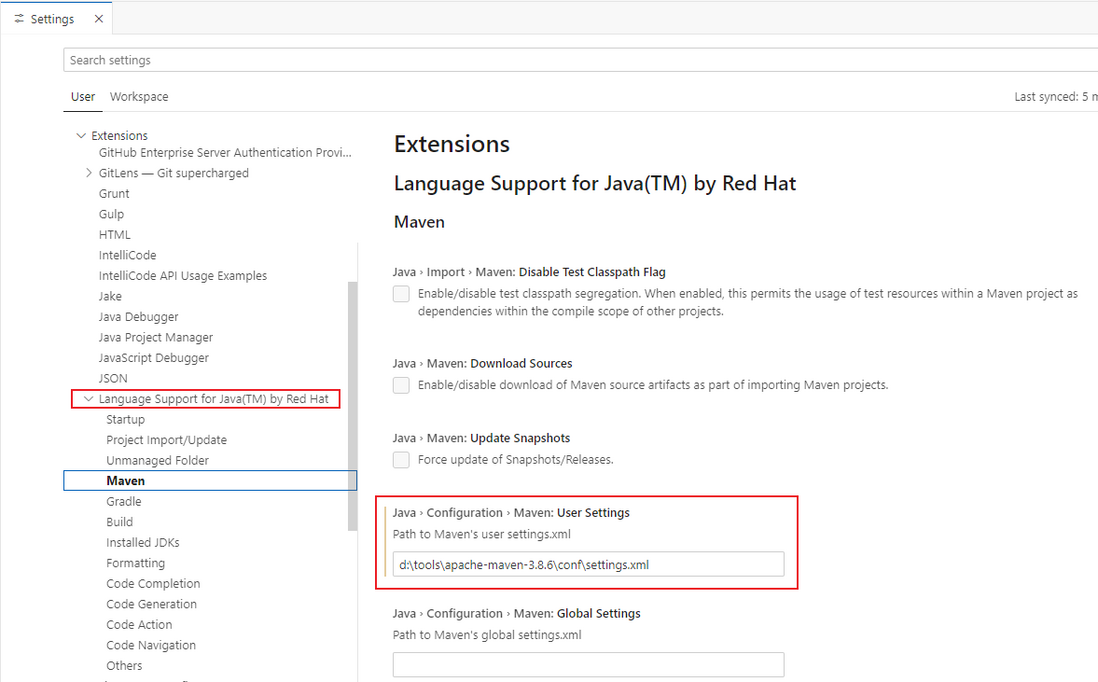Viewport: 1098px width, 682px height.
Task: Click the Maven: Update Snapshots title
Action: [x=482, y=438]
